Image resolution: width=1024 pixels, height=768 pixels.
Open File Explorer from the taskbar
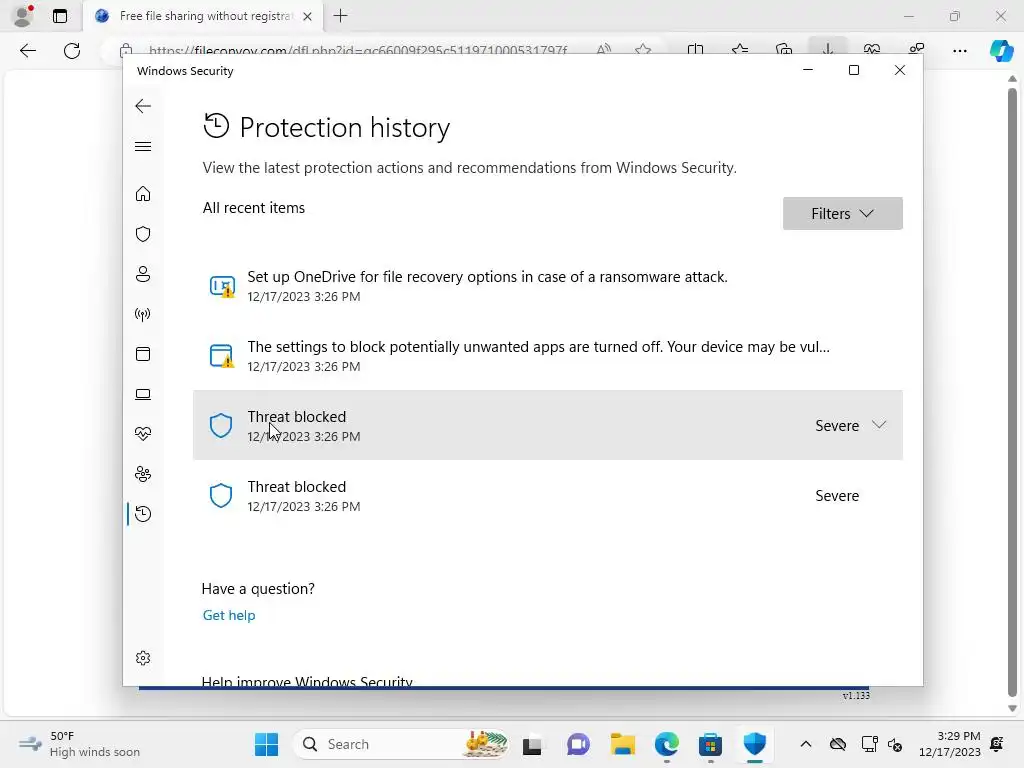tap(622, 744)
